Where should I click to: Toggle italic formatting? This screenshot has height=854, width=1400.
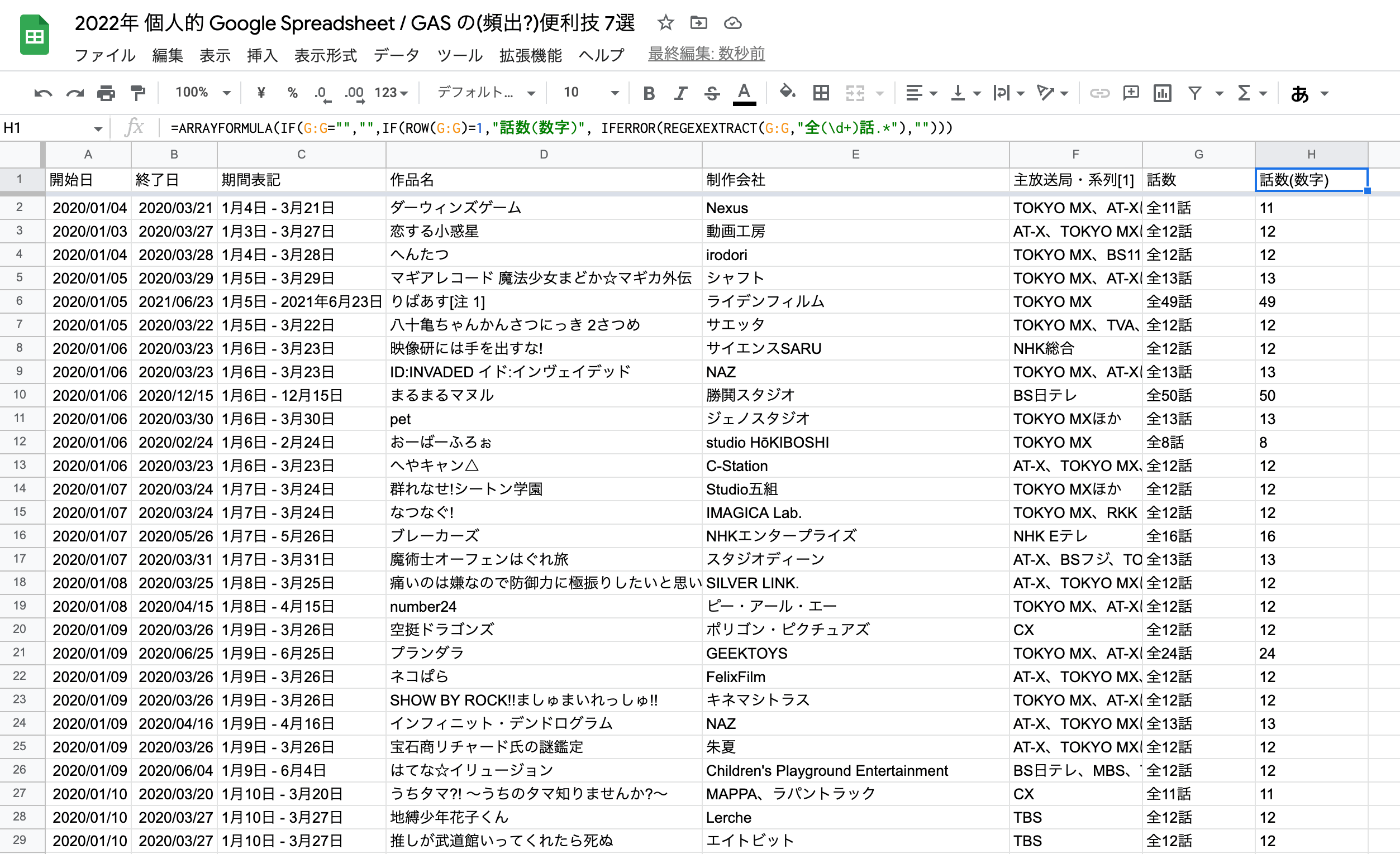click(681, 93)
